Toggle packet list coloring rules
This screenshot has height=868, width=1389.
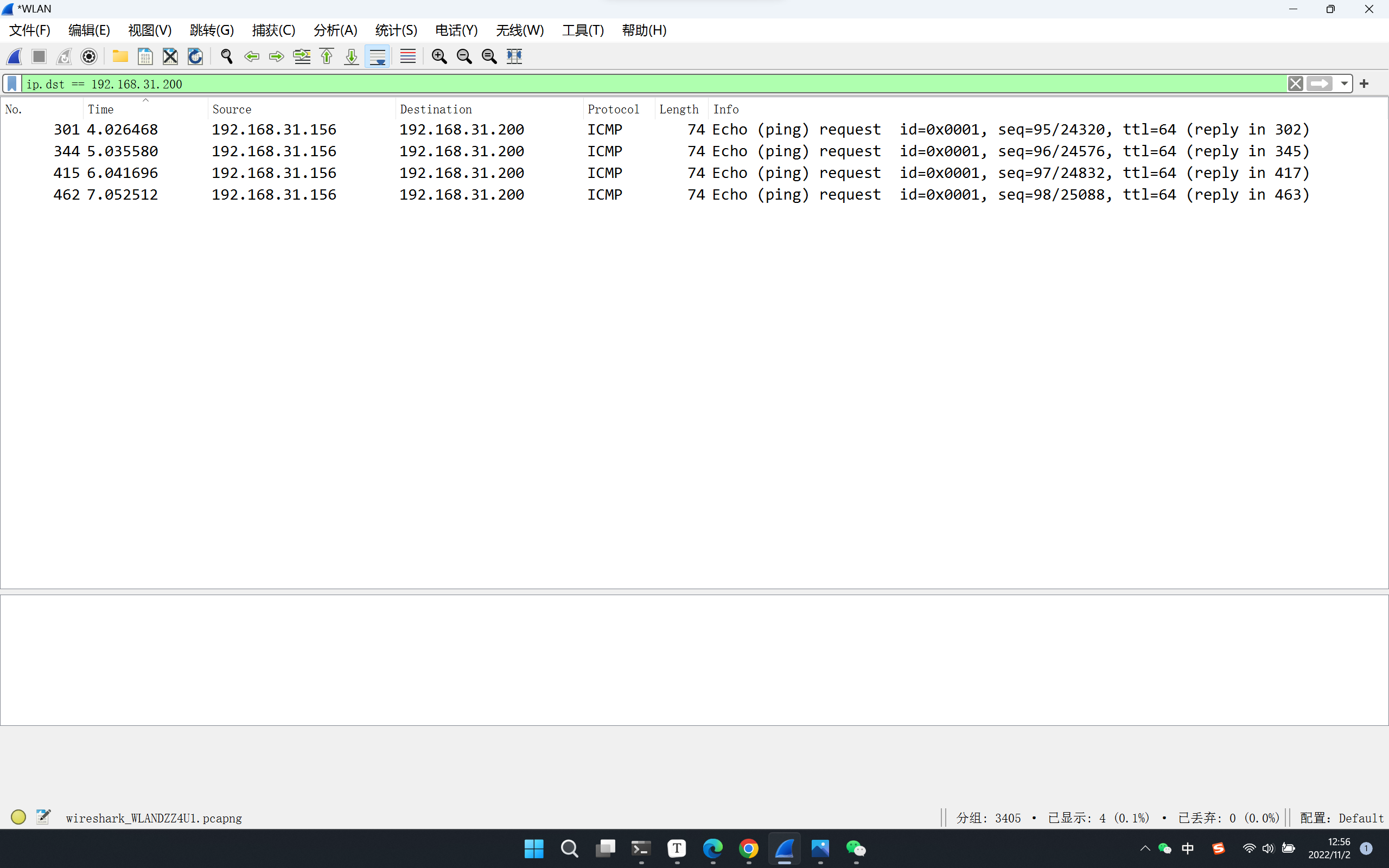[x=407, y=56]
